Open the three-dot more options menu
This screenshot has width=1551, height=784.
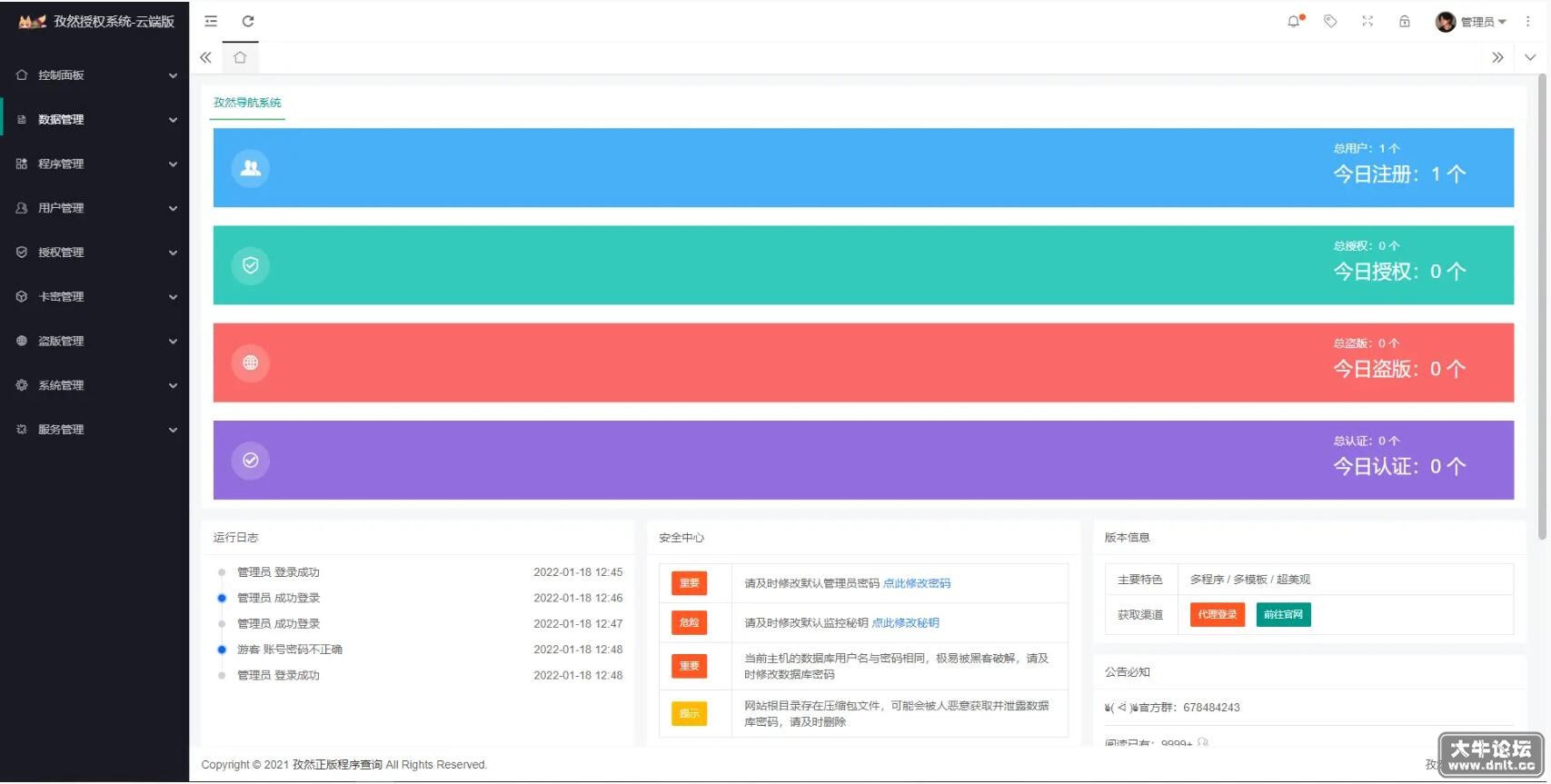[1529, 21]
